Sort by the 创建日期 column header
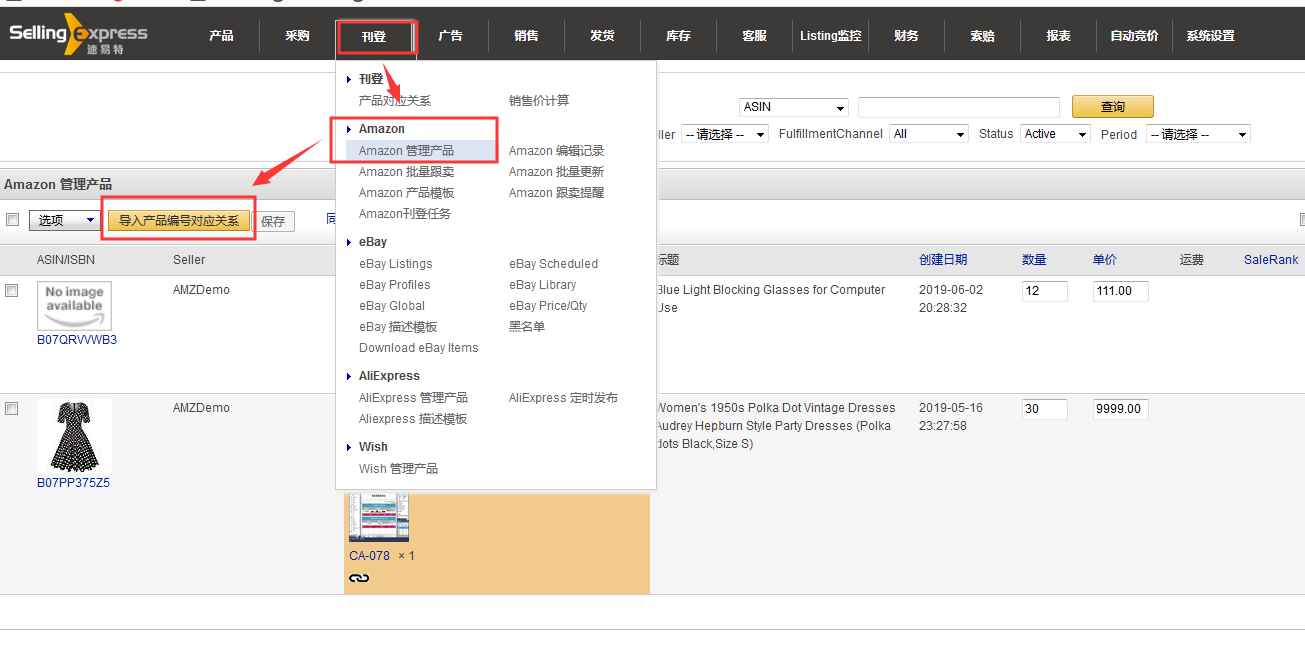Viewport: 1305px width, 656px height. (x=943, y=260)
